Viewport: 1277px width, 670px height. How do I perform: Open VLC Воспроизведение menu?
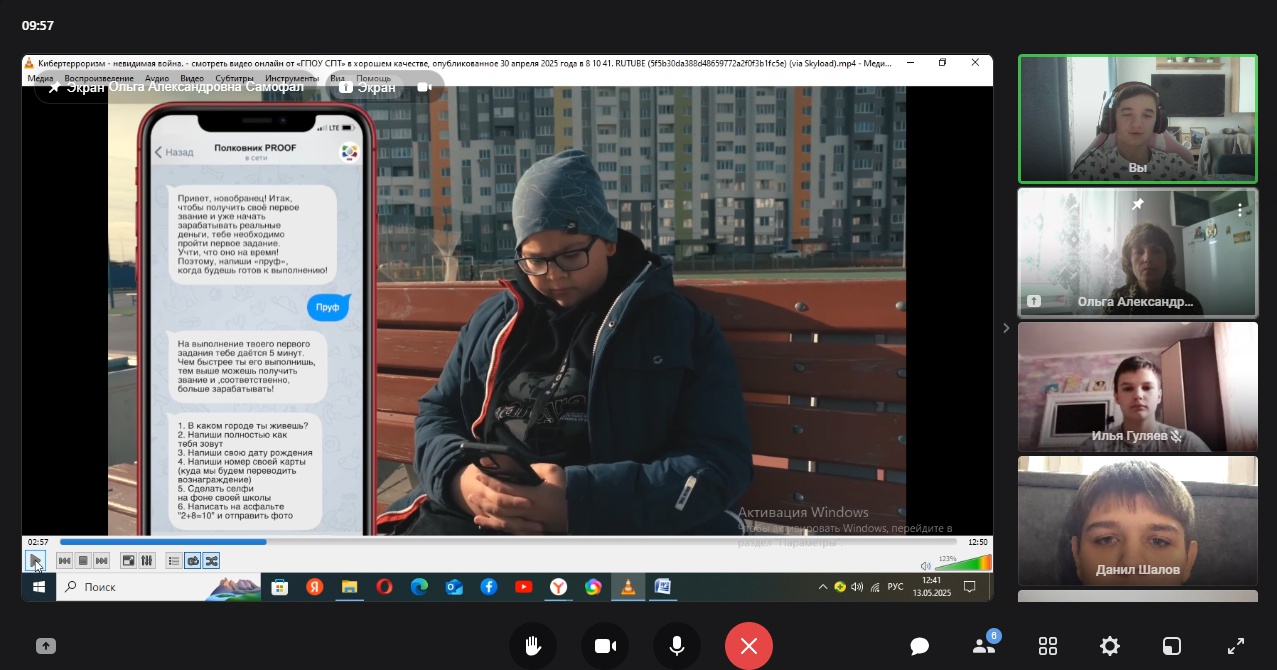[x=99, y=78]
